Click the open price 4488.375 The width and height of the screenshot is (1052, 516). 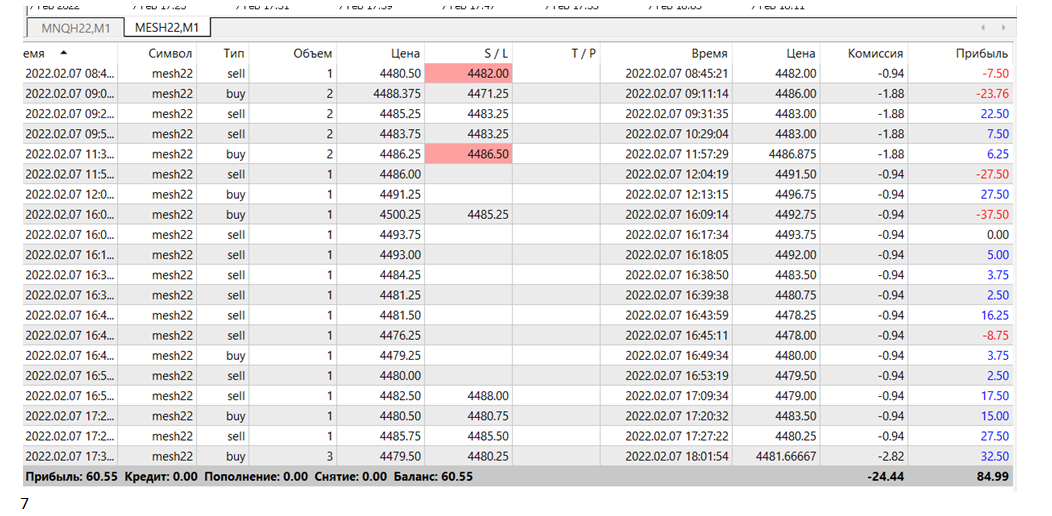coord(397,94)
